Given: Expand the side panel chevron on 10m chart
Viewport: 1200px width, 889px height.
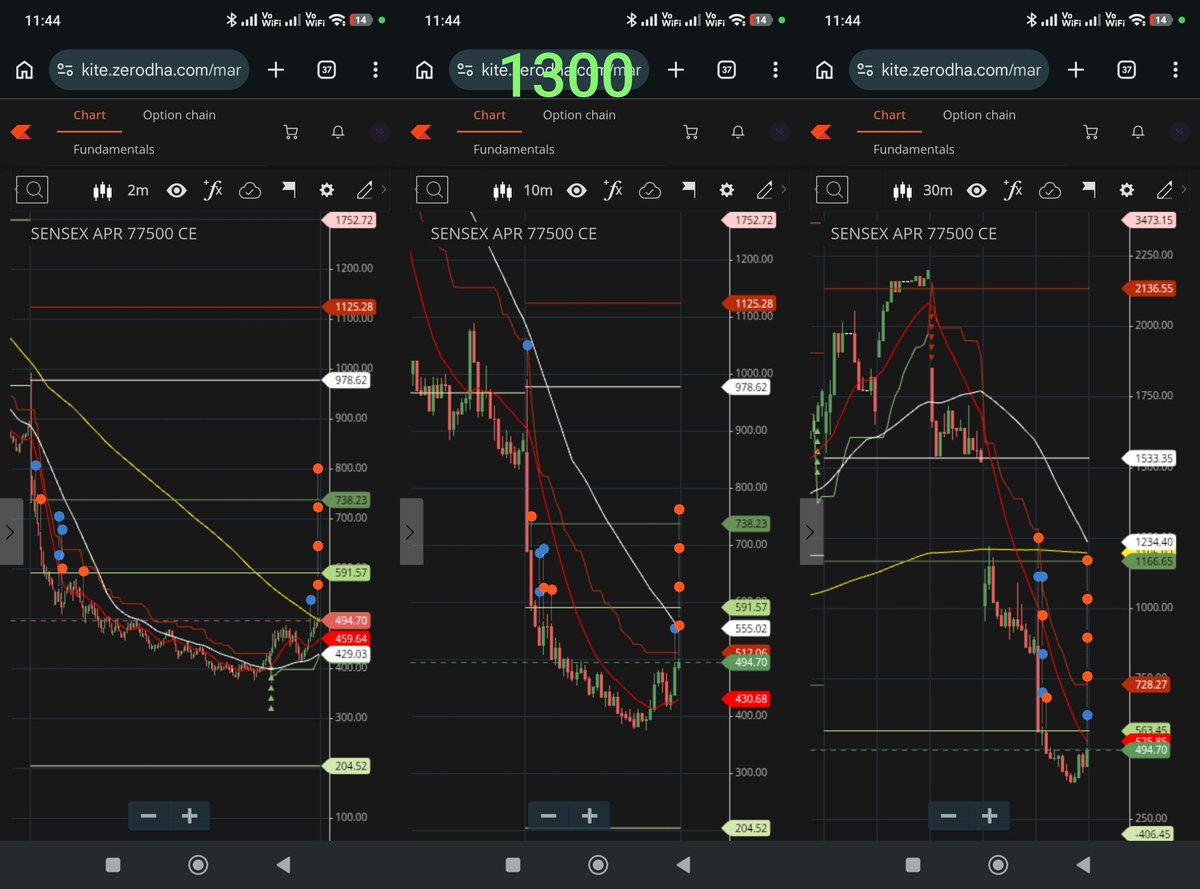Looking at the screenshot, I should [x=411, y=531].
